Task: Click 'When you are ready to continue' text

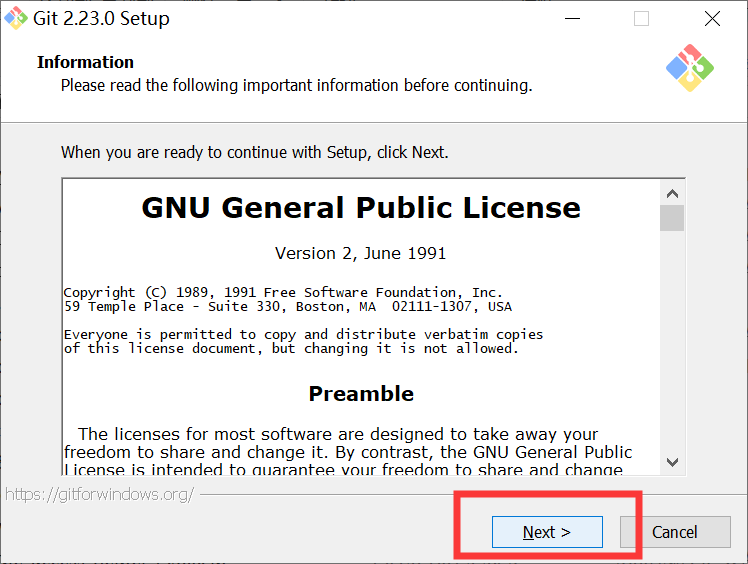Action: [255, 152]
